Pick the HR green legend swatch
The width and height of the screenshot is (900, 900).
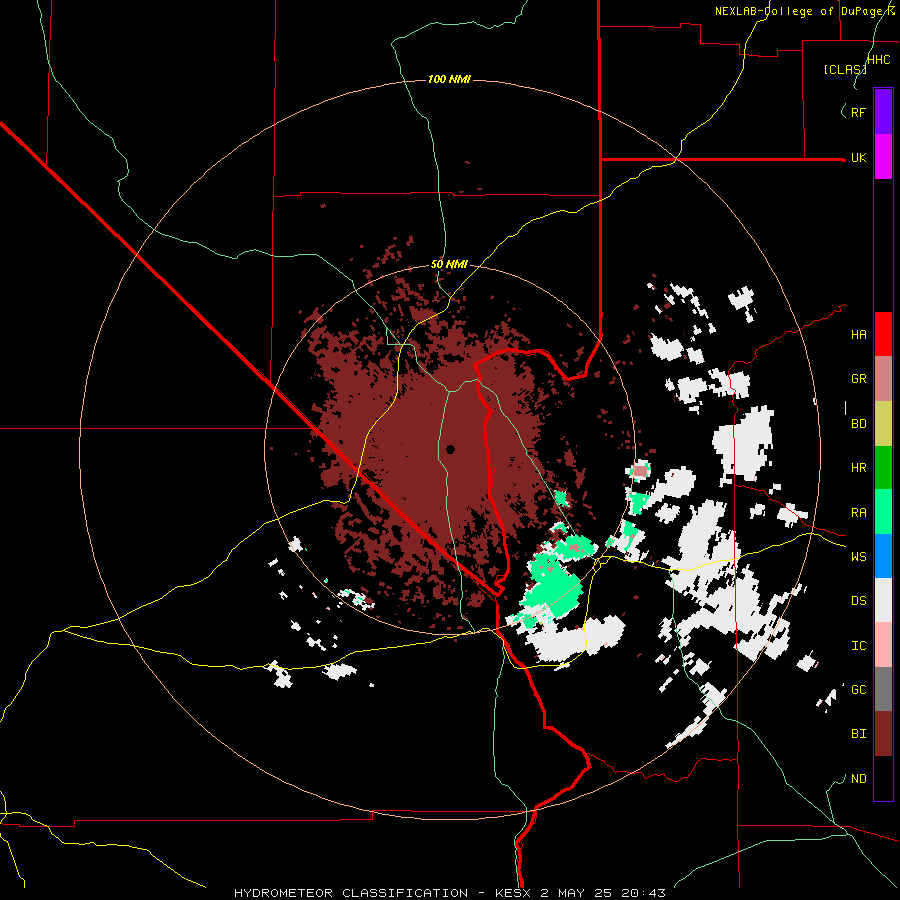(x=883, y=468)
